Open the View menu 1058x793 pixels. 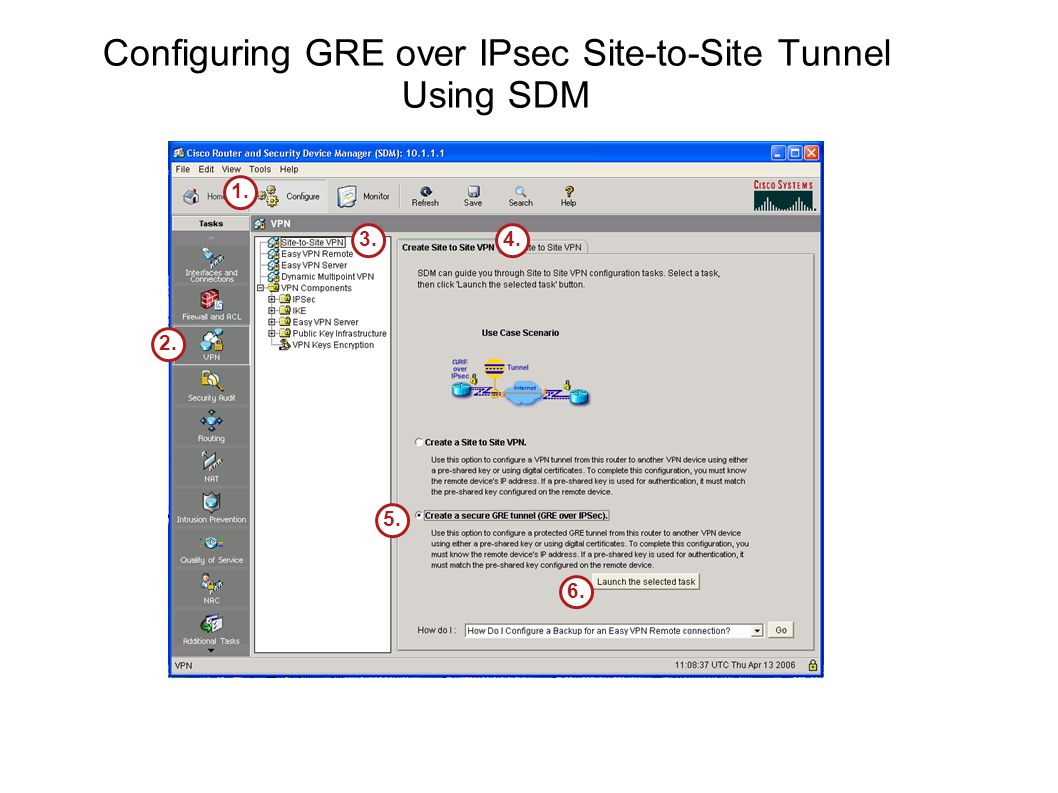231,169
